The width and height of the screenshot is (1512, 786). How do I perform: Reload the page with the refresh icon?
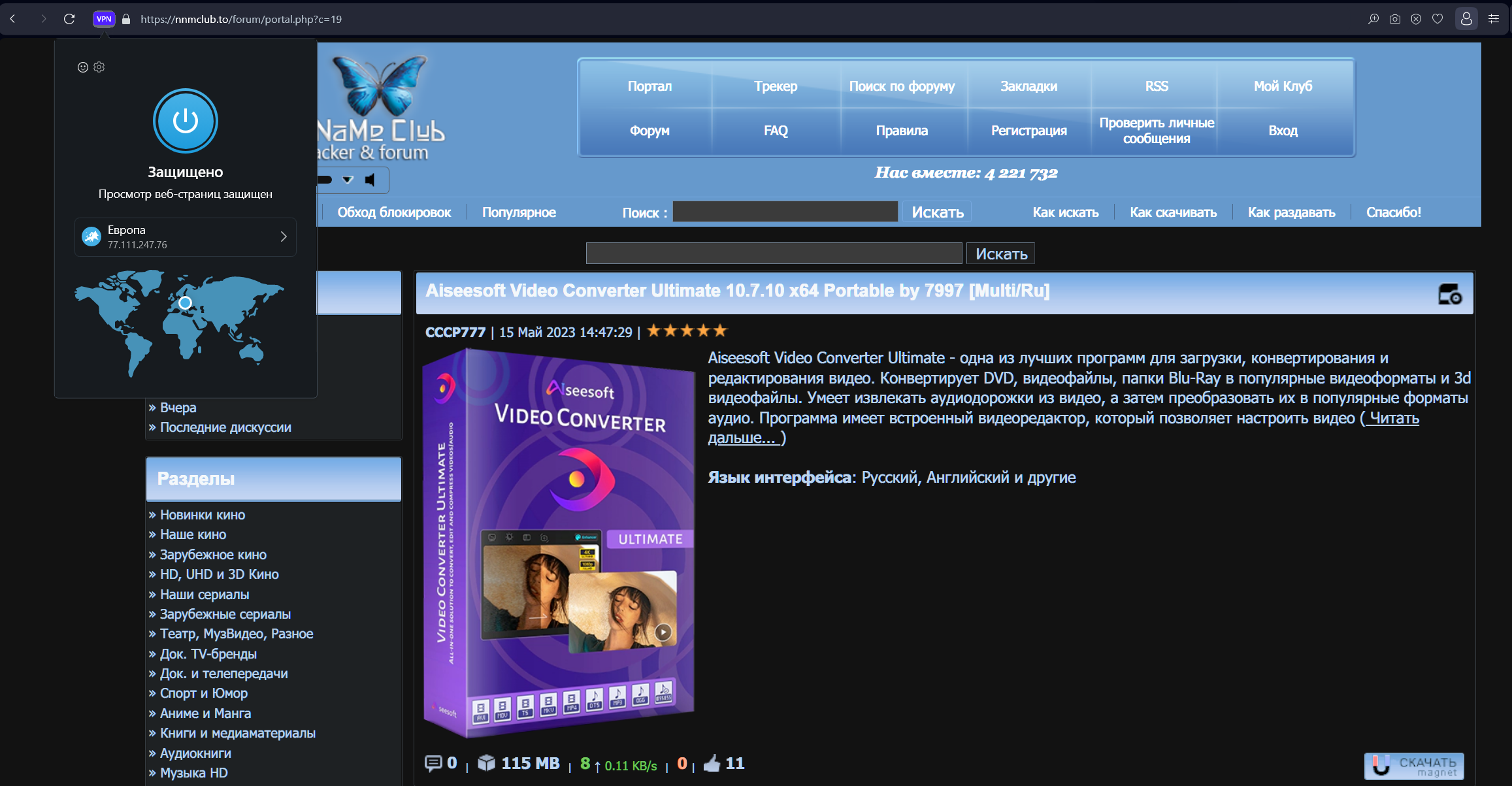[x=69, y=19]
